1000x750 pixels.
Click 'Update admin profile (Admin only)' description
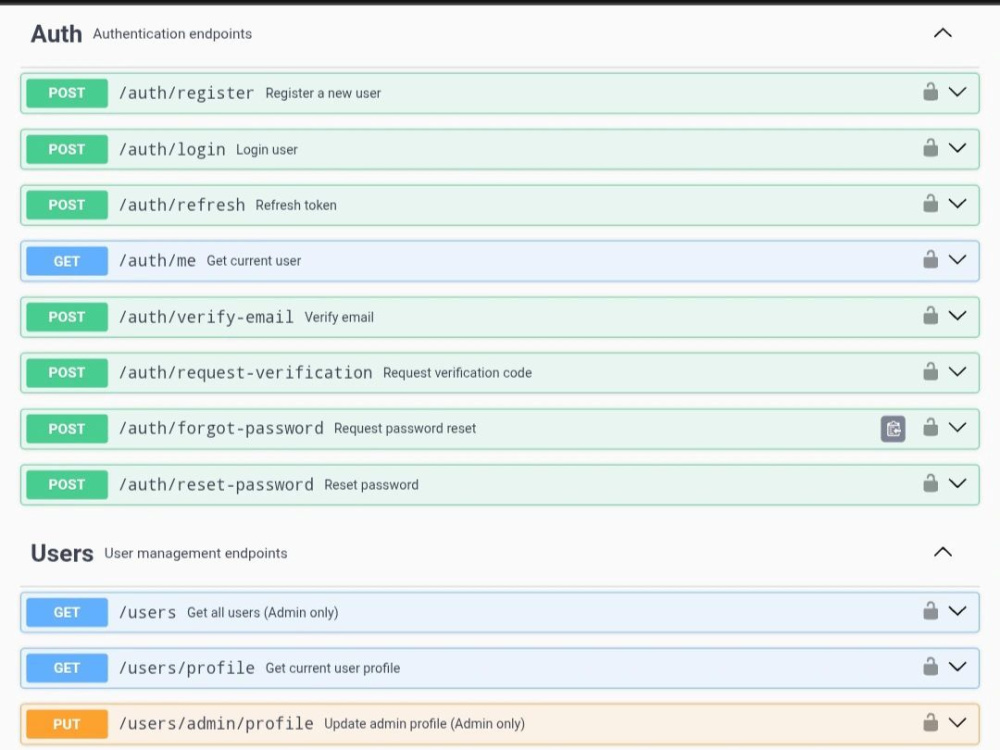tap(425, 724)
